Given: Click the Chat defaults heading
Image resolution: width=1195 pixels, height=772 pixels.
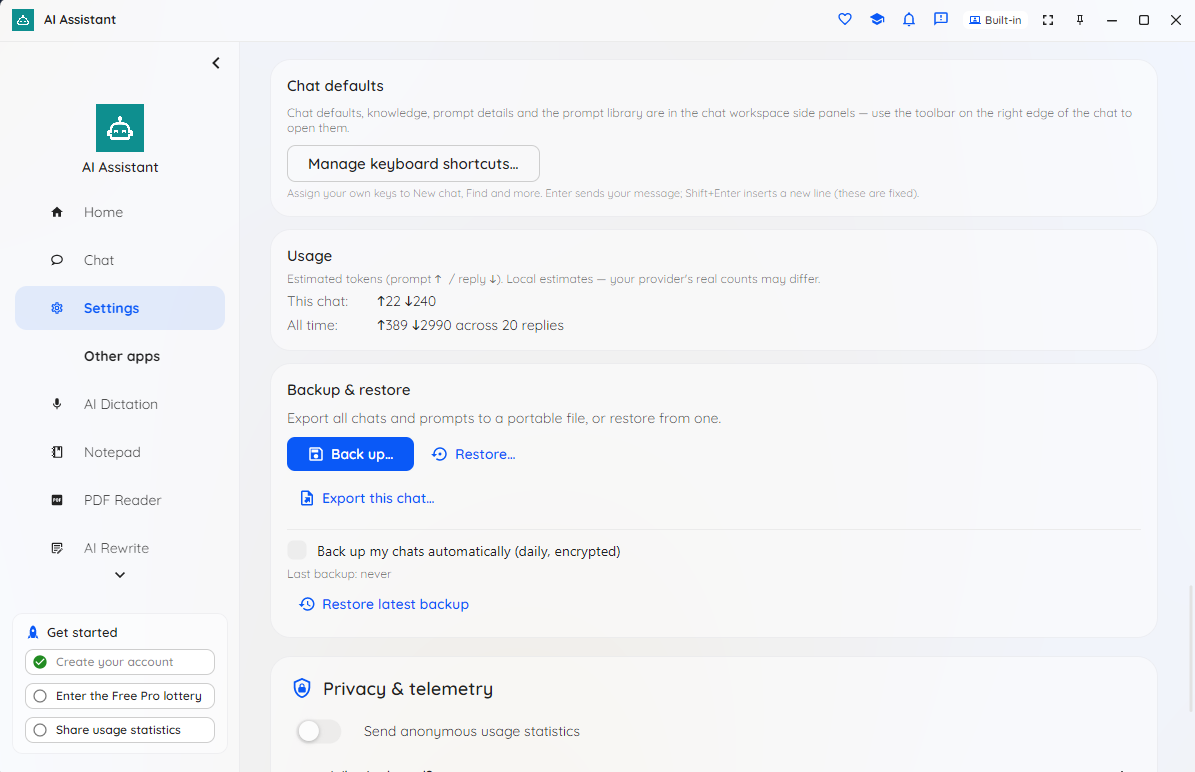Looking at the screenshot, I should [335, 86].
